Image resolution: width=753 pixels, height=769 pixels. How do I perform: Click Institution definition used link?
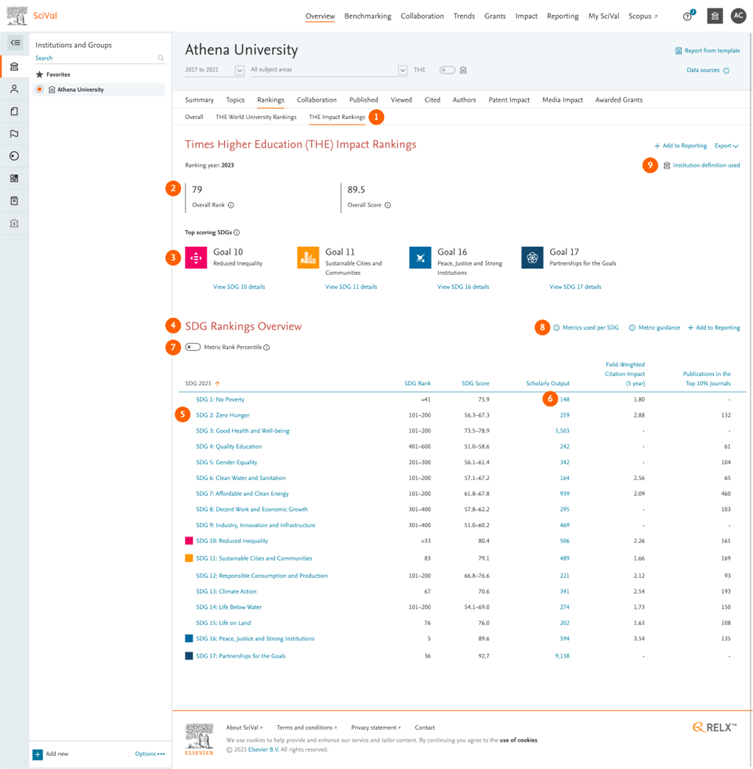click(x=702, y=165)
